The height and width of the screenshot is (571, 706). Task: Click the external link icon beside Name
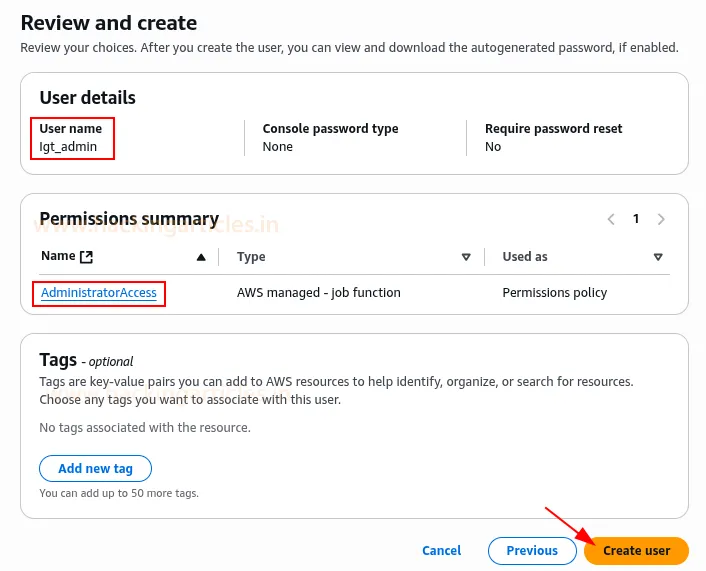point(86,257)
